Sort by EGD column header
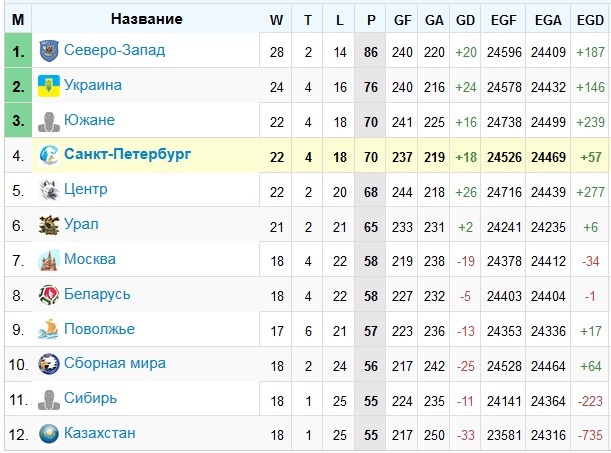 (590, 20)
